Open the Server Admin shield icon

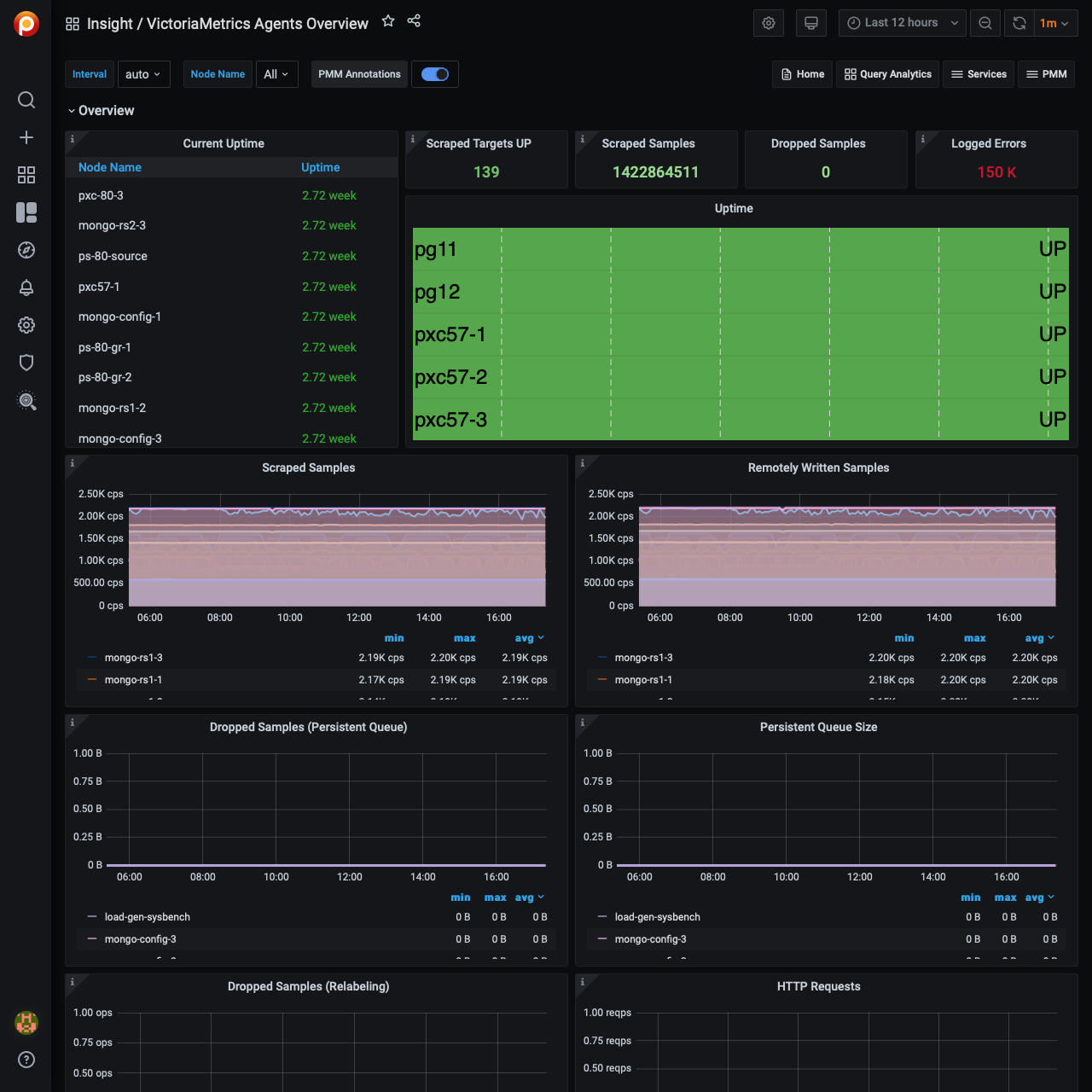[x=26, y=363]
